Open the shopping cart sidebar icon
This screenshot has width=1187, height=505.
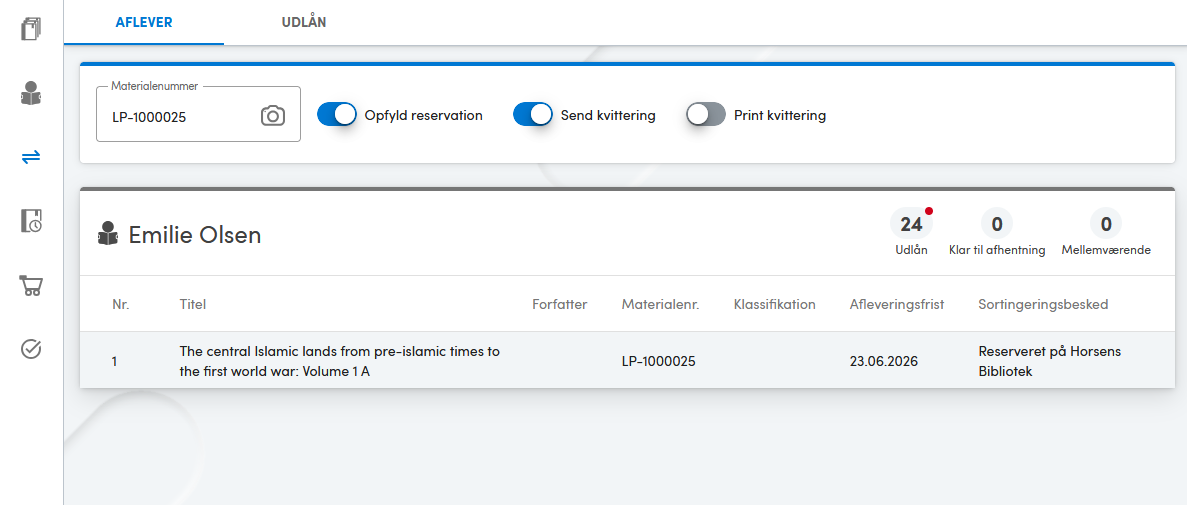(31, 285)
